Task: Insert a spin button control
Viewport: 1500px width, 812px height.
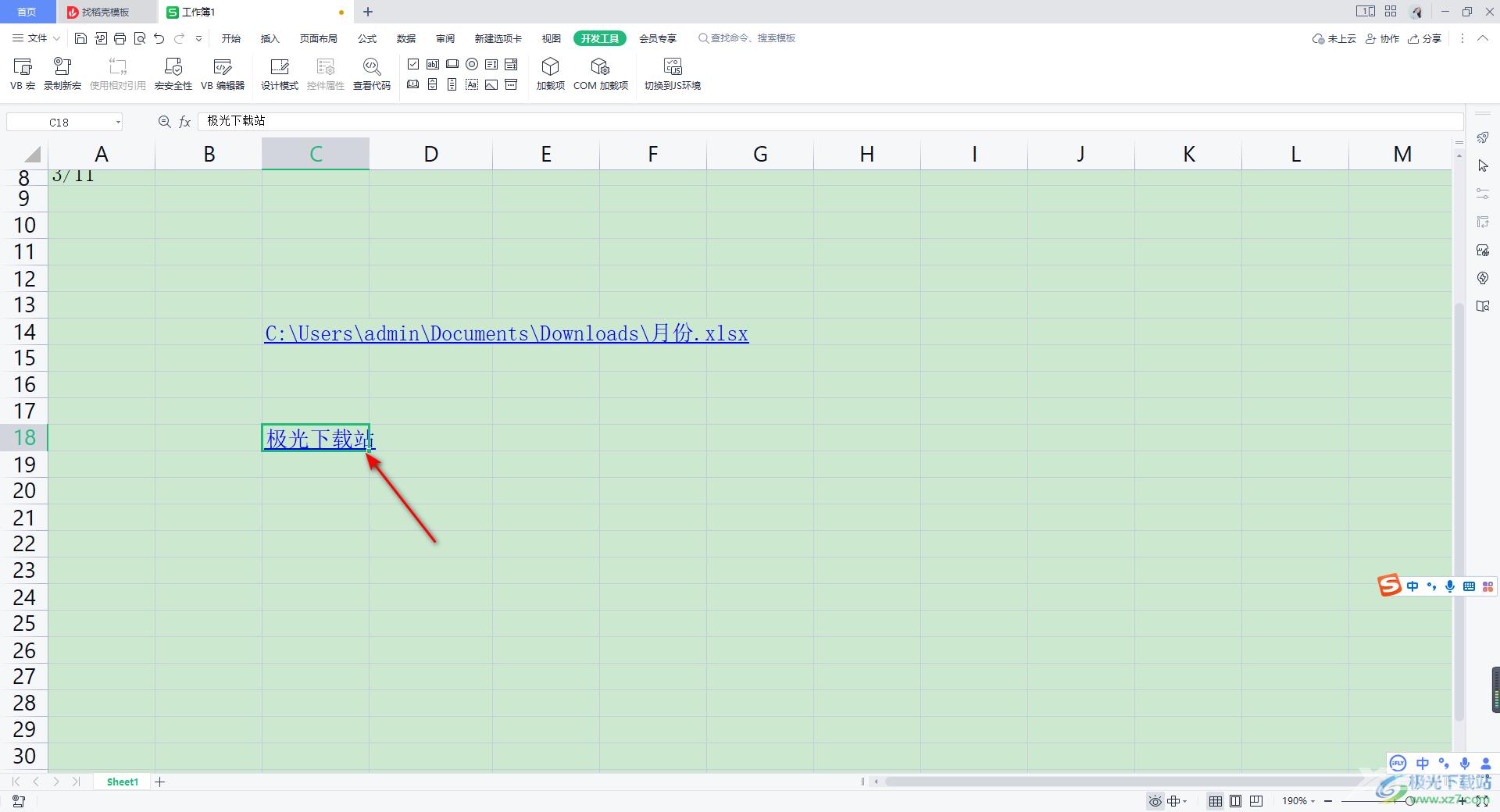Action: [x=433, y=84]
